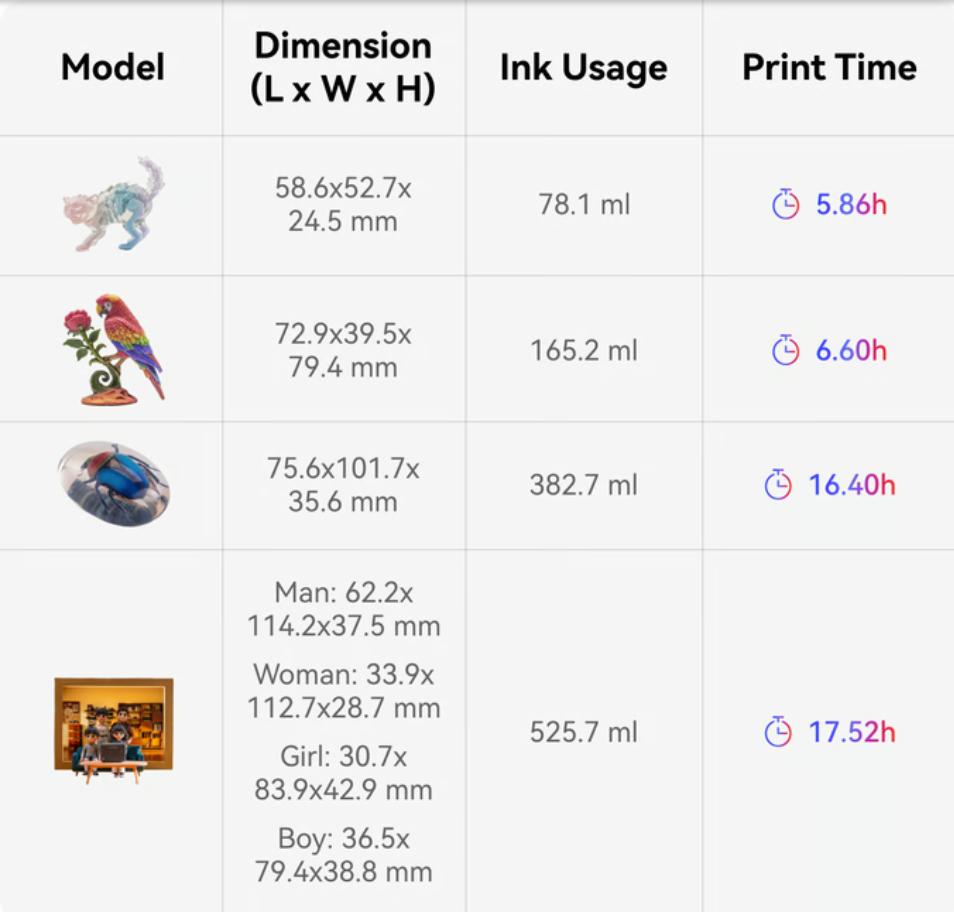Click the 75.6x101.7x35.6 mm dimension cell
The image size is (954, 912).
pos(343,485)
